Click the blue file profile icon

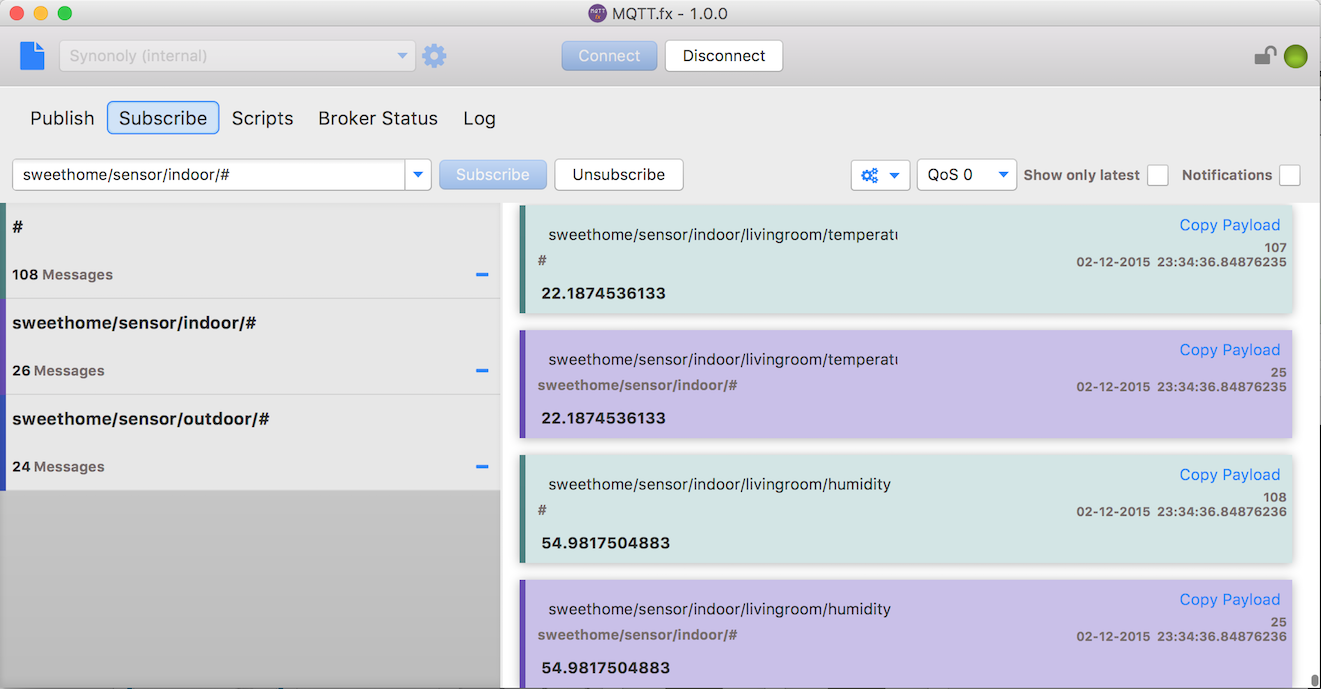click(32, 56)
